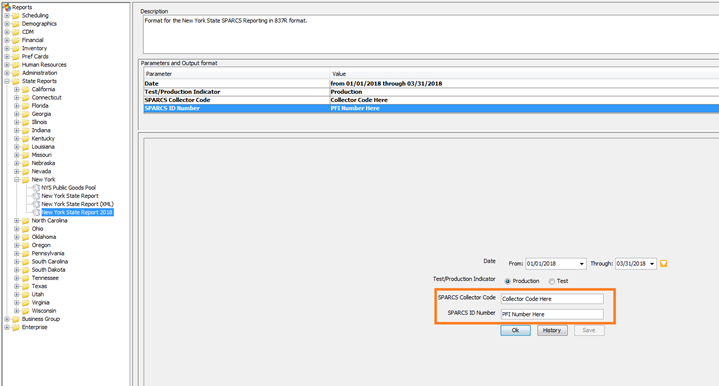This screenshot has width=719, height=386.
Task: Click the North Carolina folder icon
Action: pyautogui.click(x=26, y=221)
